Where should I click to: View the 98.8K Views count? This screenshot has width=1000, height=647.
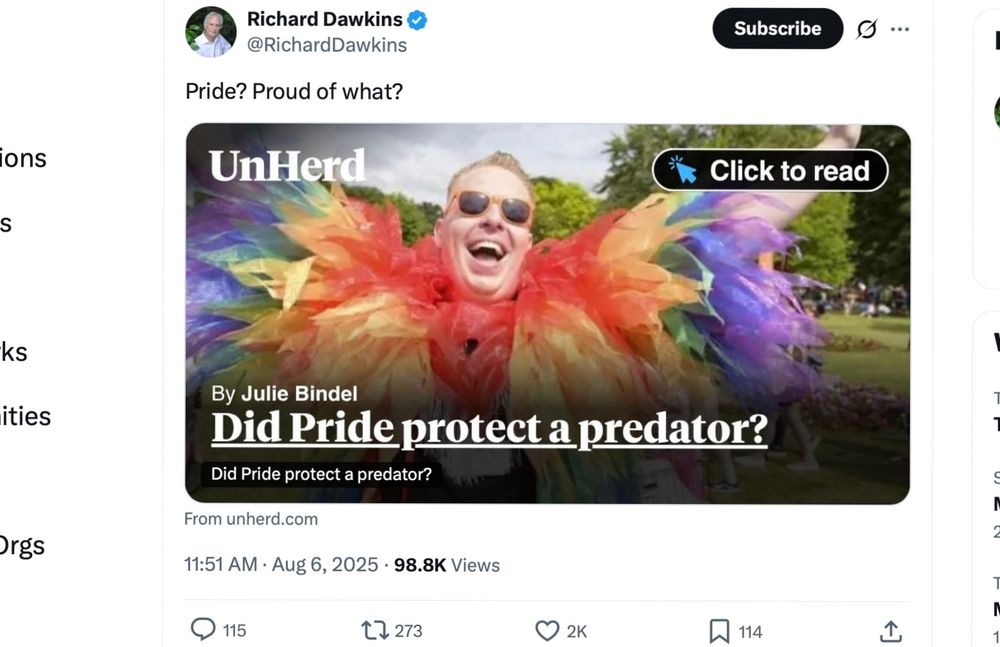[x=446, y=565]
